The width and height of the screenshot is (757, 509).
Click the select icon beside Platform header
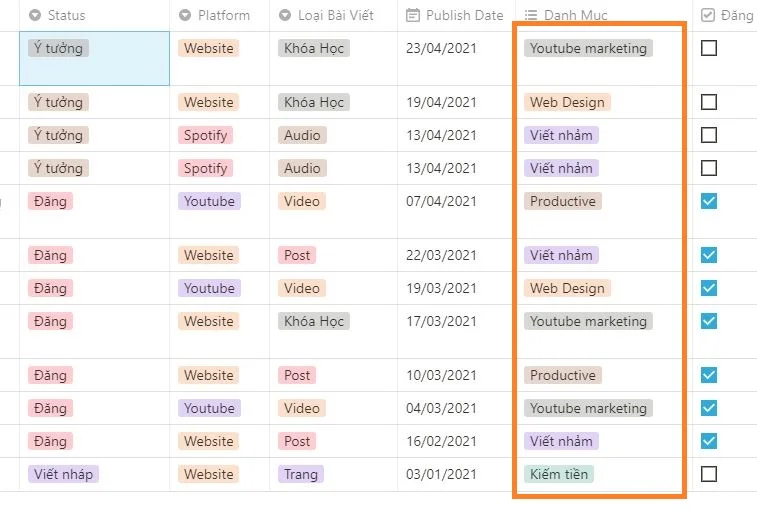click(x=185, y=15)
